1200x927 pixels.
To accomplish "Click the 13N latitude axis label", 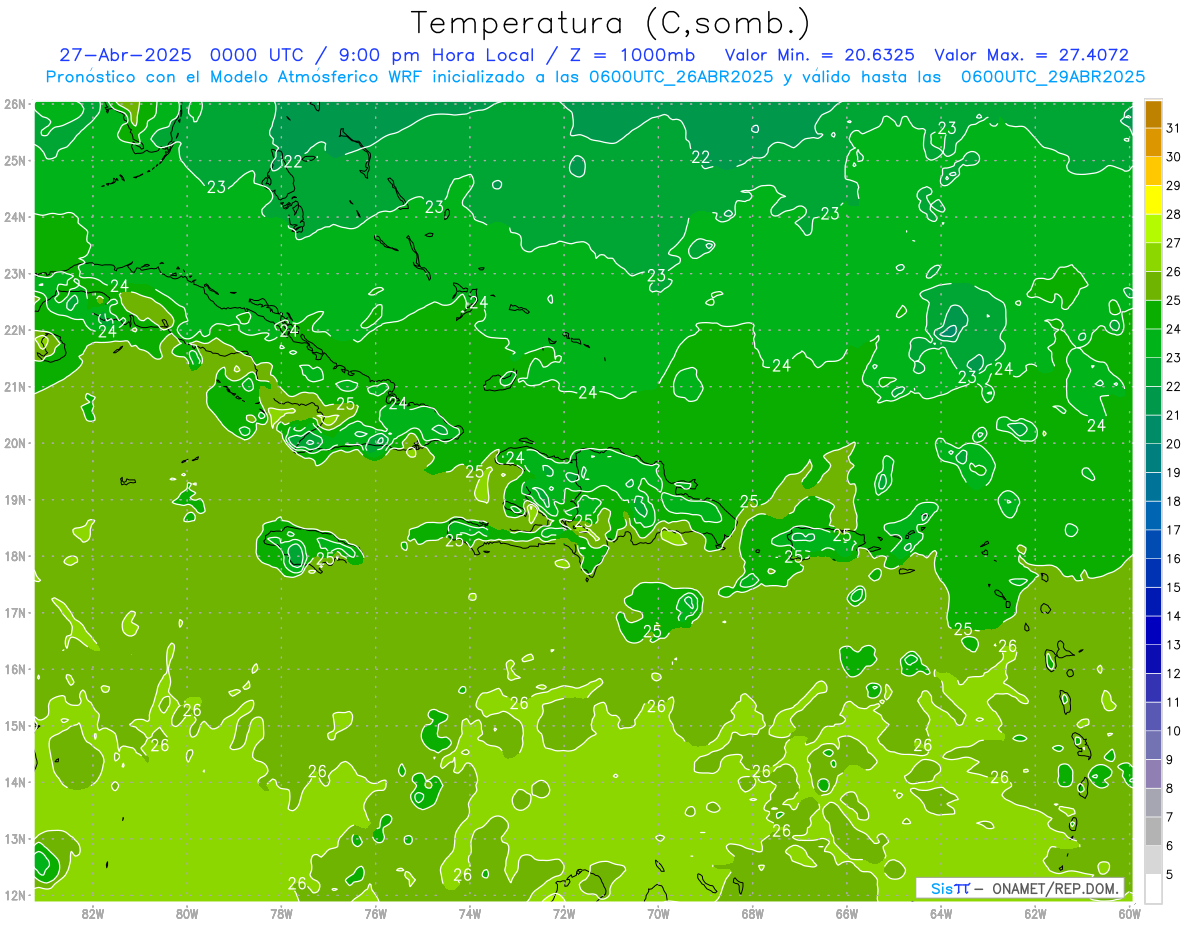I will [14, 838].
